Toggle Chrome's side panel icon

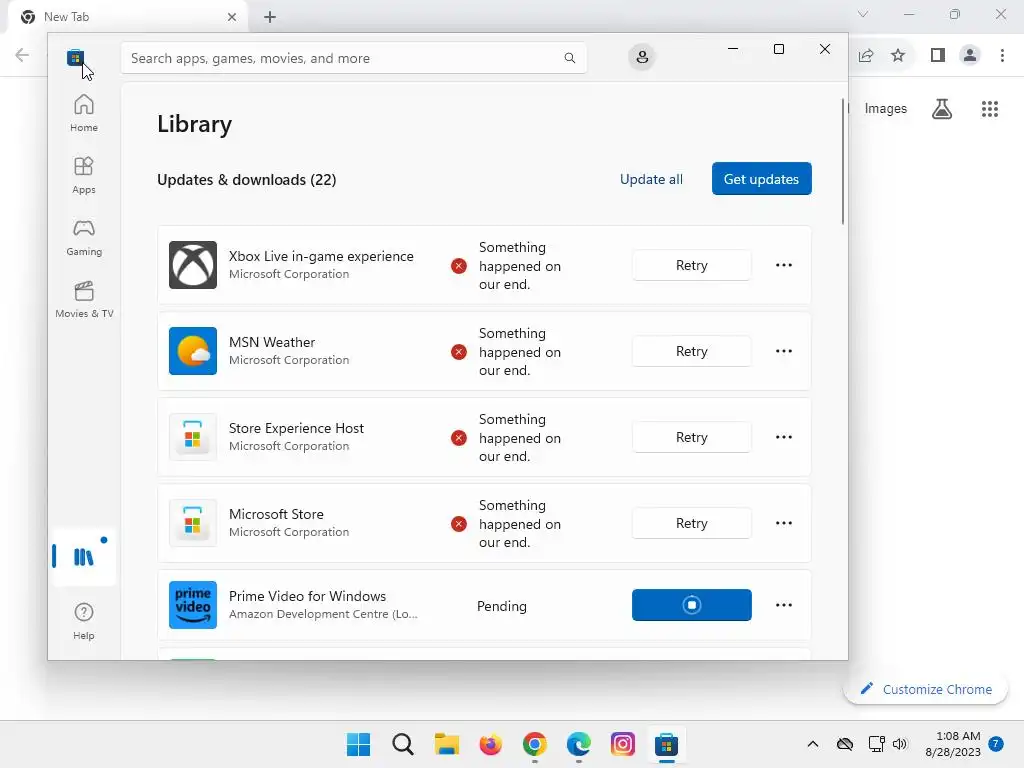click(x=938, y=56)
